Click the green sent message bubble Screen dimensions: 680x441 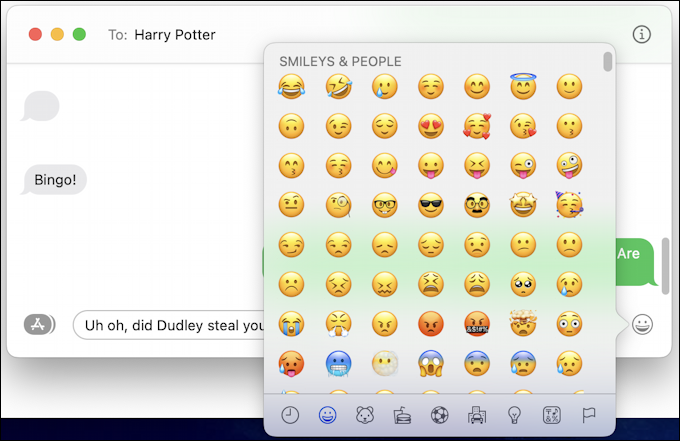(x=637, y=262)
